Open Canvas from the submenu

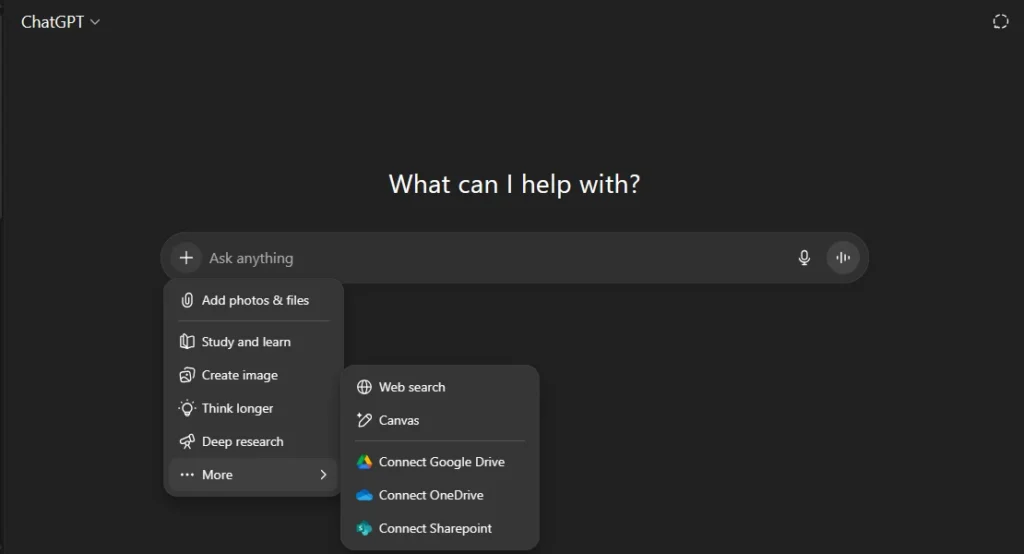440,420
